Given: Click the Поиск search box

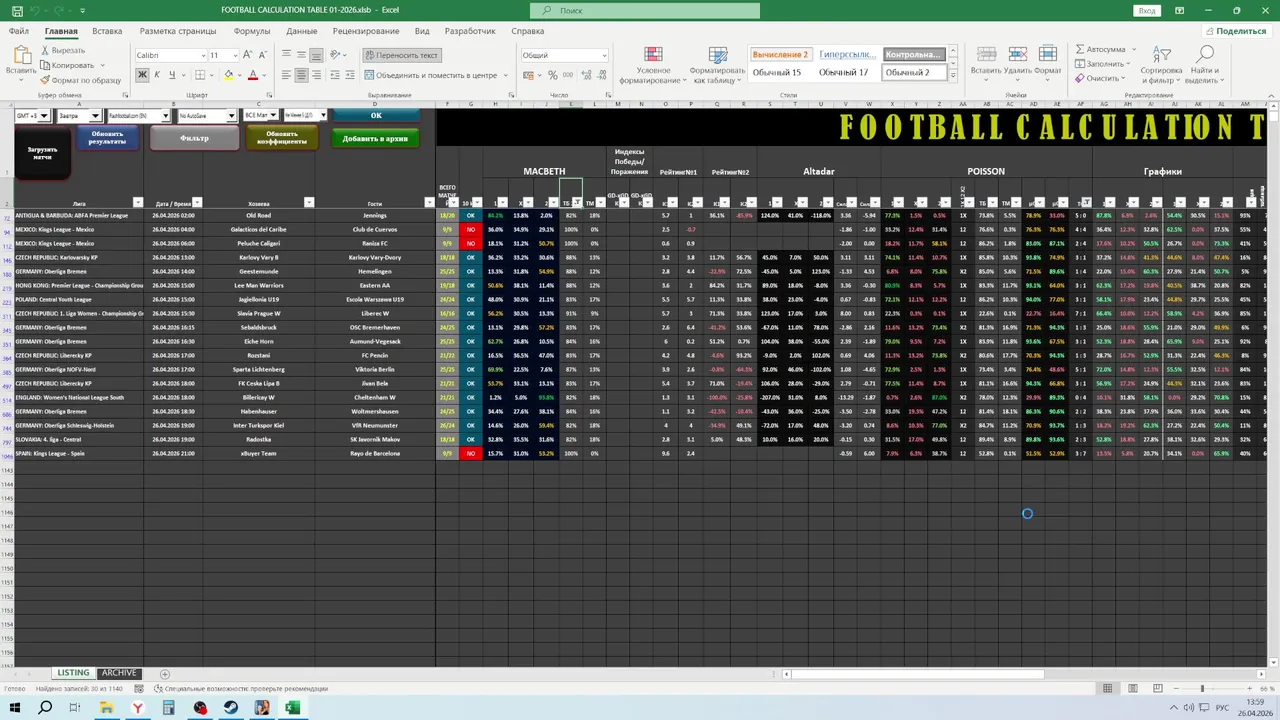Looking at the screenshot, I should 645,10.
